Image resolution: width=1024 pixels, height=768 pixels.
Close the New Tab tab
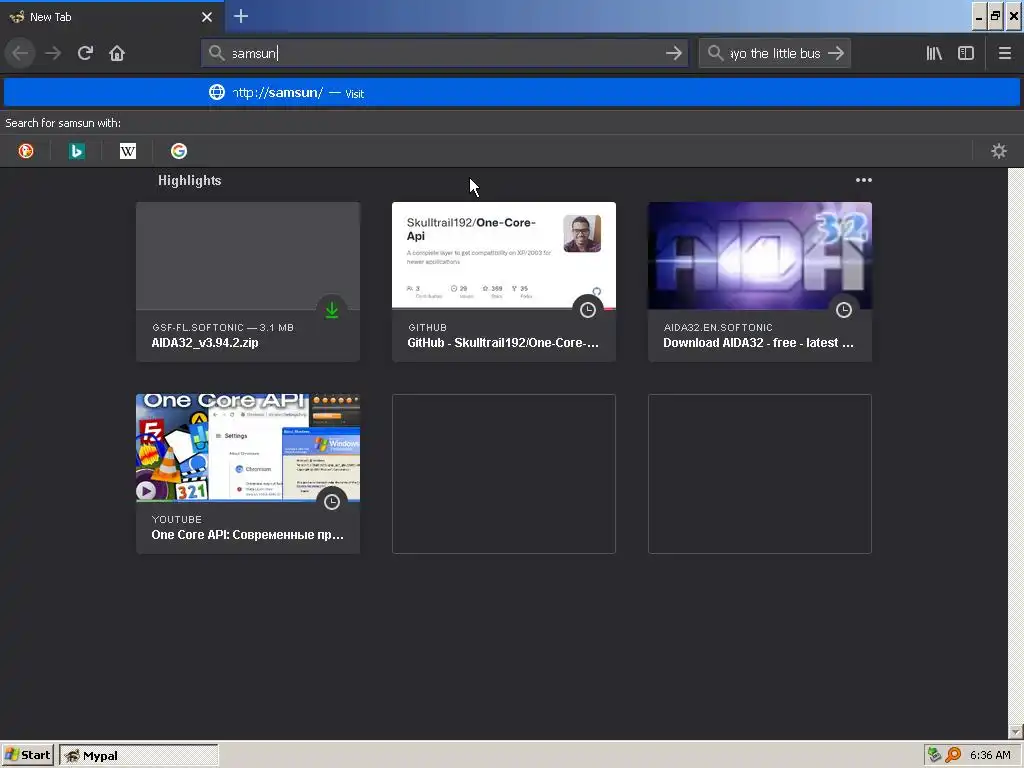(207, 17)
